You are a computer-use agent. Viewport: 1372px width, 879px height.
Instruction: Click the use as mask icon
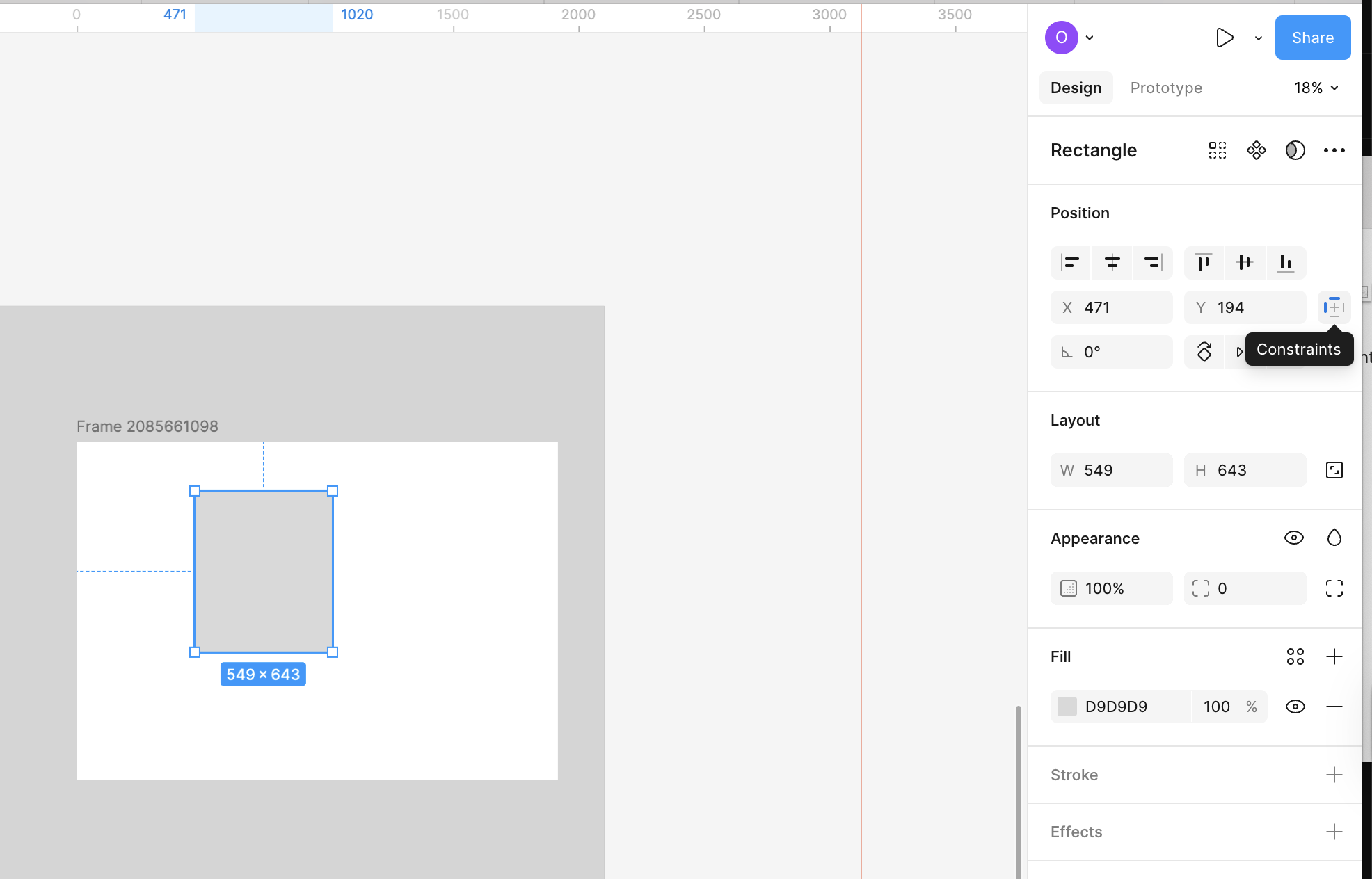(1295, 150)
